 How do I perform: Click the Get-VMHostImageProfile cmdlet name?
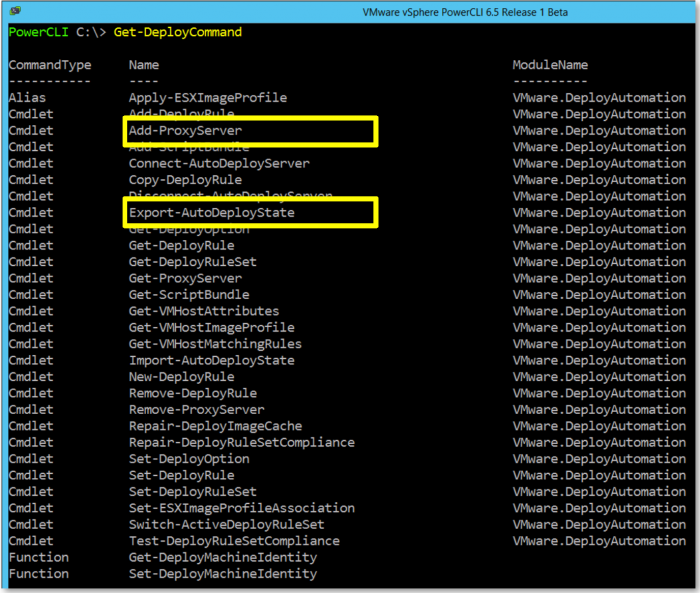click(x=212, y=328)
